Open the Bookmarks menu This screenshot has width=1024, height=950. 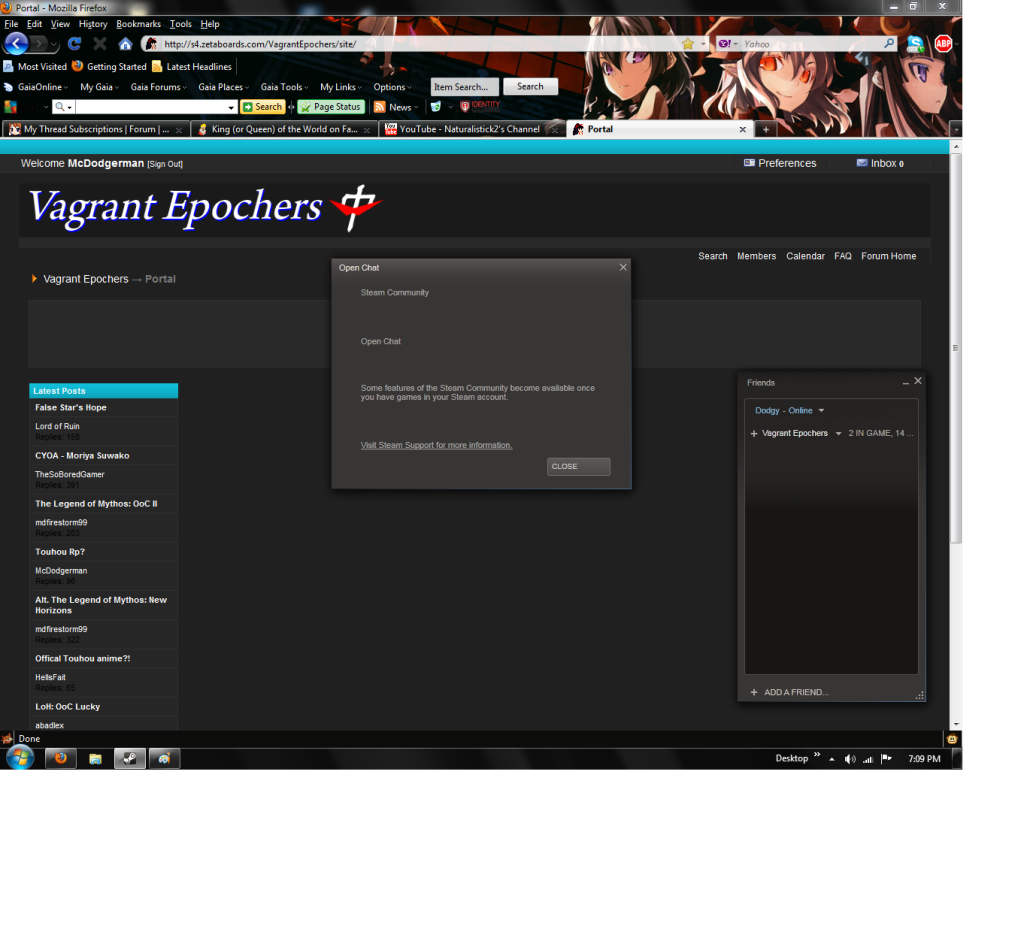click(x=138, y=24)
